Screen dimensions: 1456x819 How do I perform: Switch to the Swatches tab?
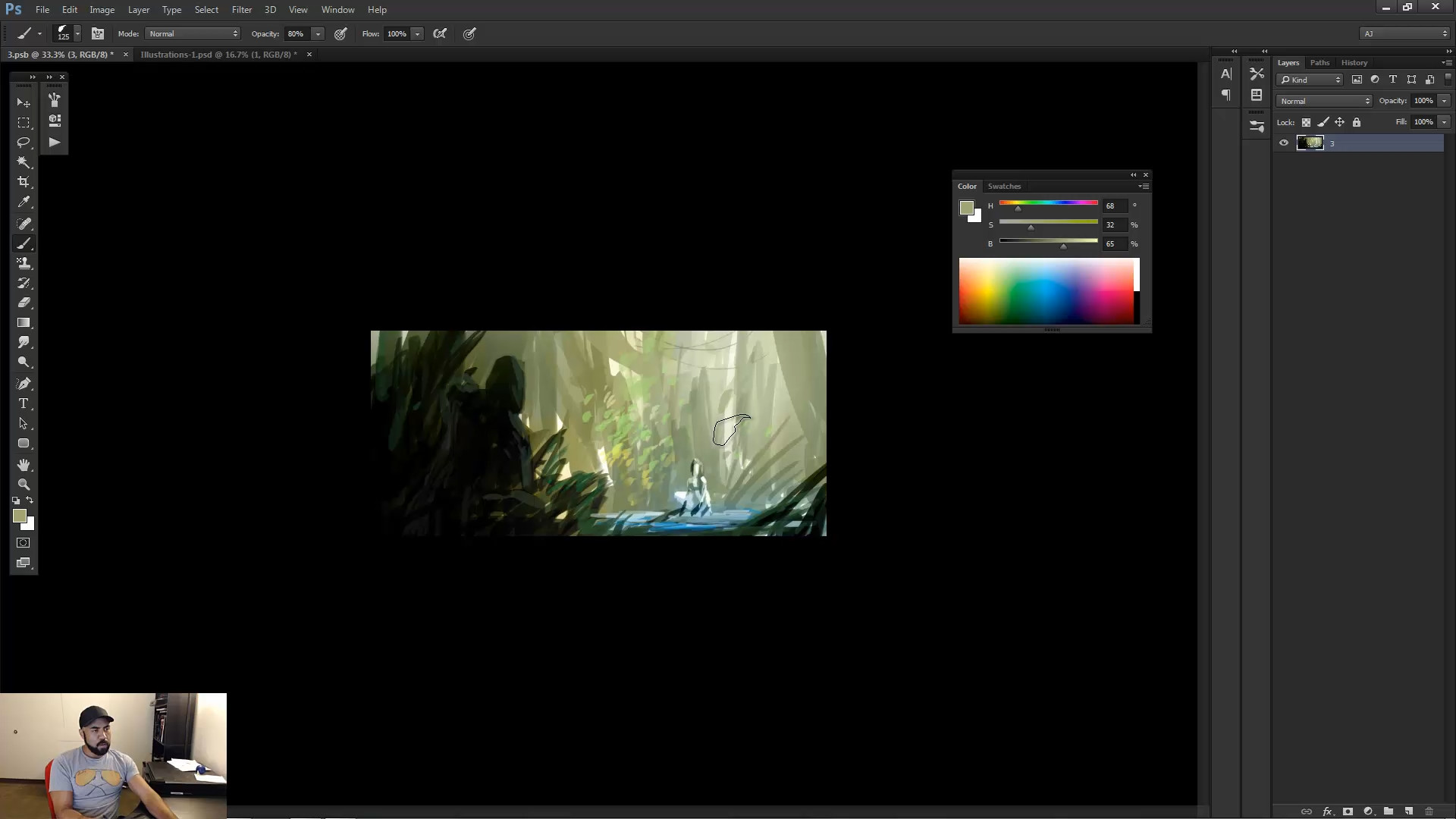[x=1004, y=186]
